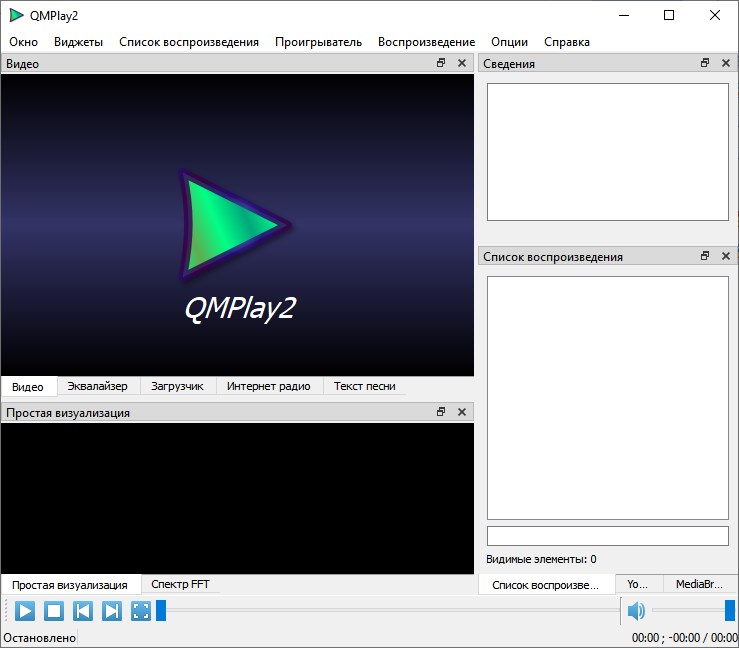Close the Видео panel

tap(462, 63)
